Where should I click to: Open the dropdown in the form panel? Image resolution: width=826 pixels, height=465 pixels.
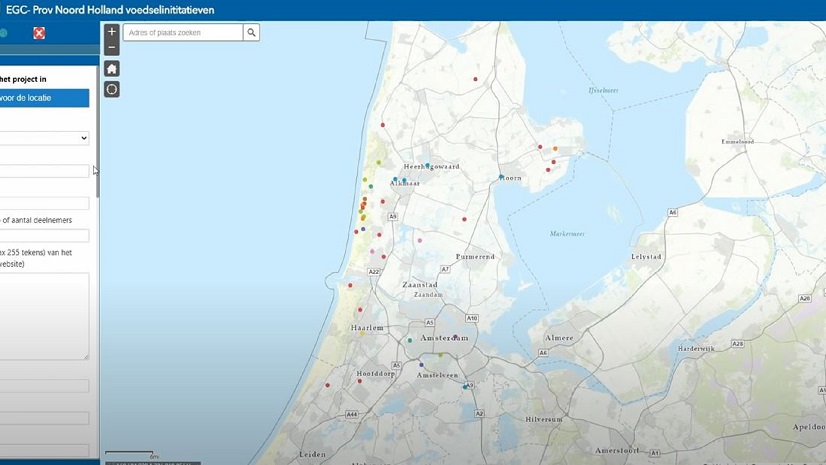click(44, 138)
